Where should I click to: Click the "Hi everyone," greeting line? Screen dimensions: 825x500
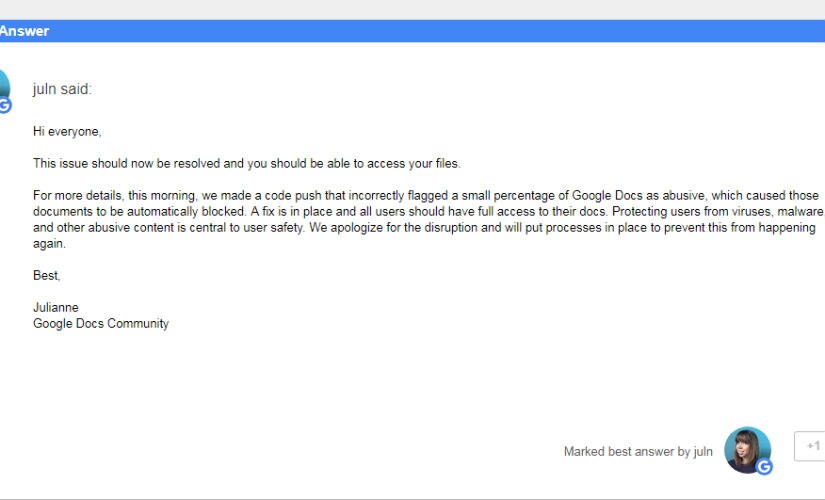(x=67, y=132)
